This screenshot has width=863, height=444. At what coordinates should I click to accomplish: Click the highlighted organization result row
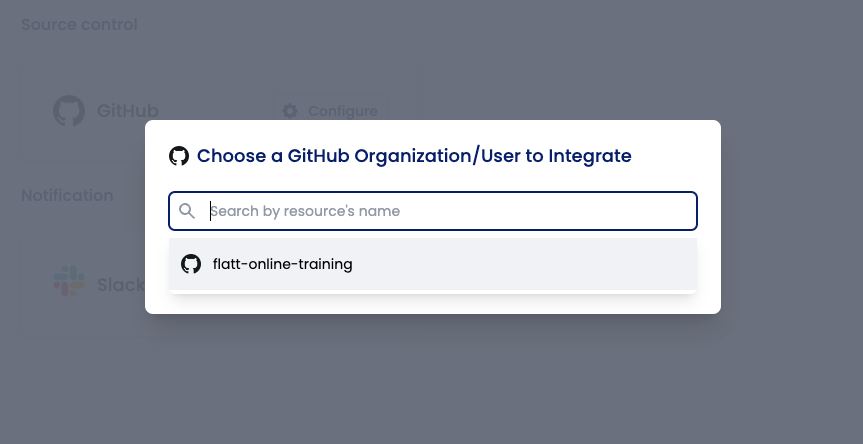pos(433,264)
